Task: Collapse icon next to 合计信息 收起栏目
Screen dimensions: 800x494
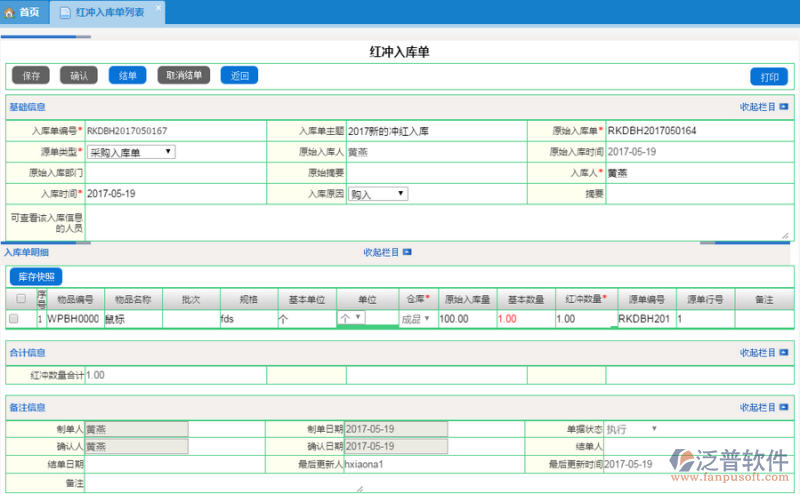Action: click(x=784, y=353)
